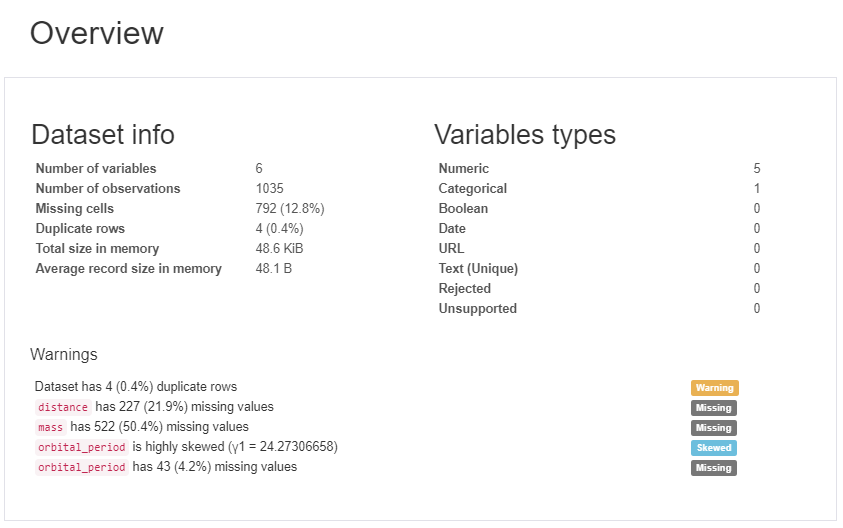Select the distance variable link
This screenshot has height=528, width=843.
63,408
